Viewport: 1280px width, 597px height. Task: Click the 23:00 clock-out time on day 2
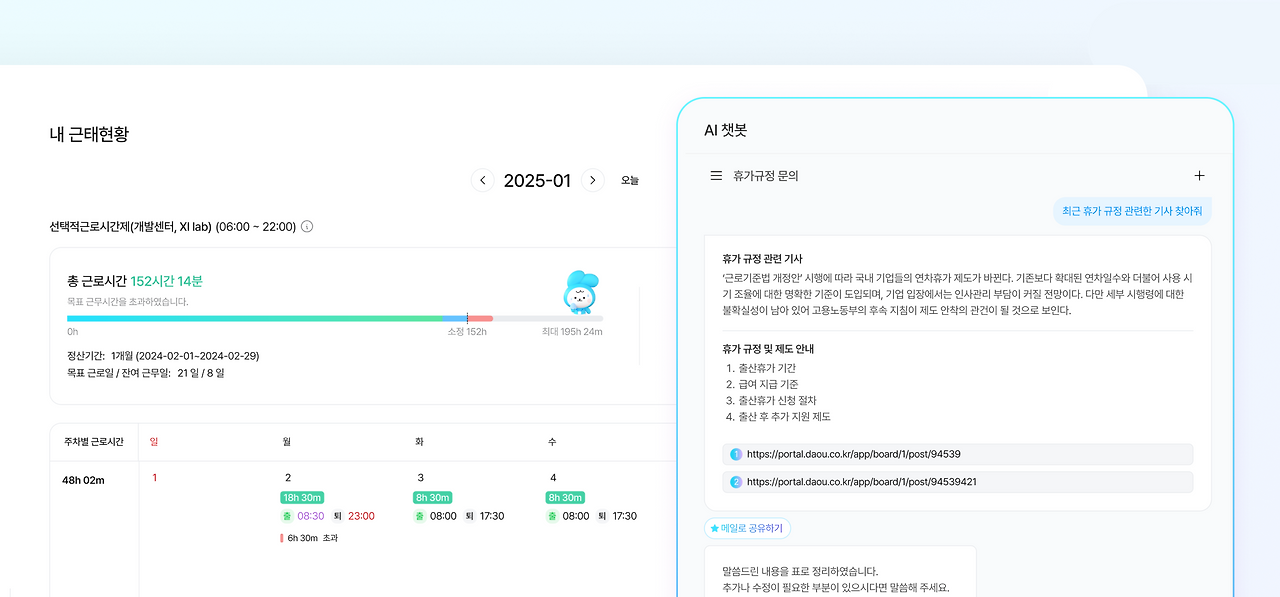coord(361,516)
